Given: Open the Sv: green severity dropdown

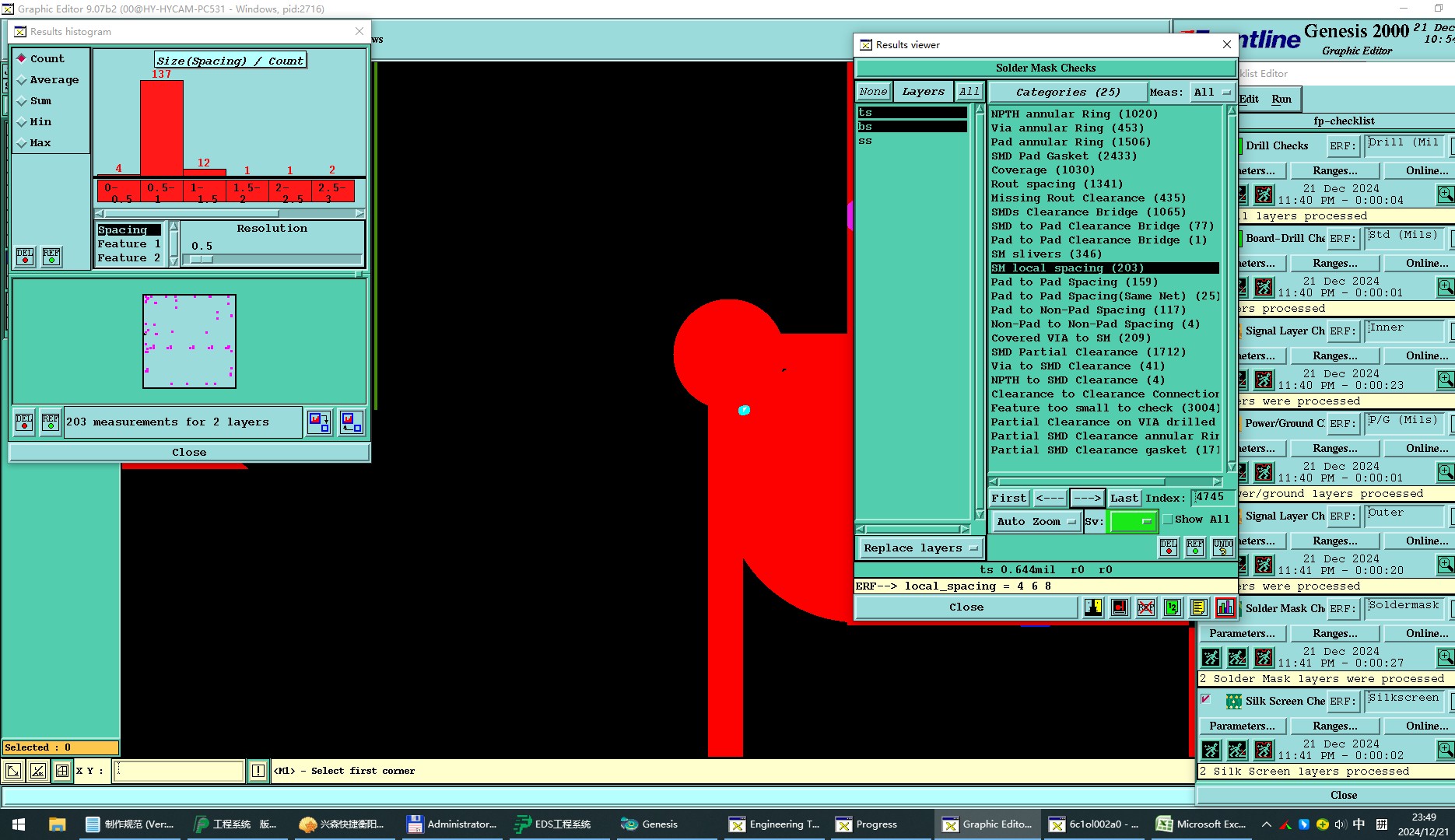Looking at the screenshot, I should point(1133,521).
